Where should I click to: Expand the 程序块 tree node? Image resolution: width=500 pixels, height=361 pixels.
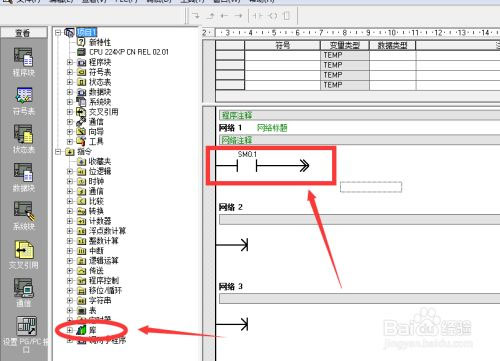tap(69, 62)
